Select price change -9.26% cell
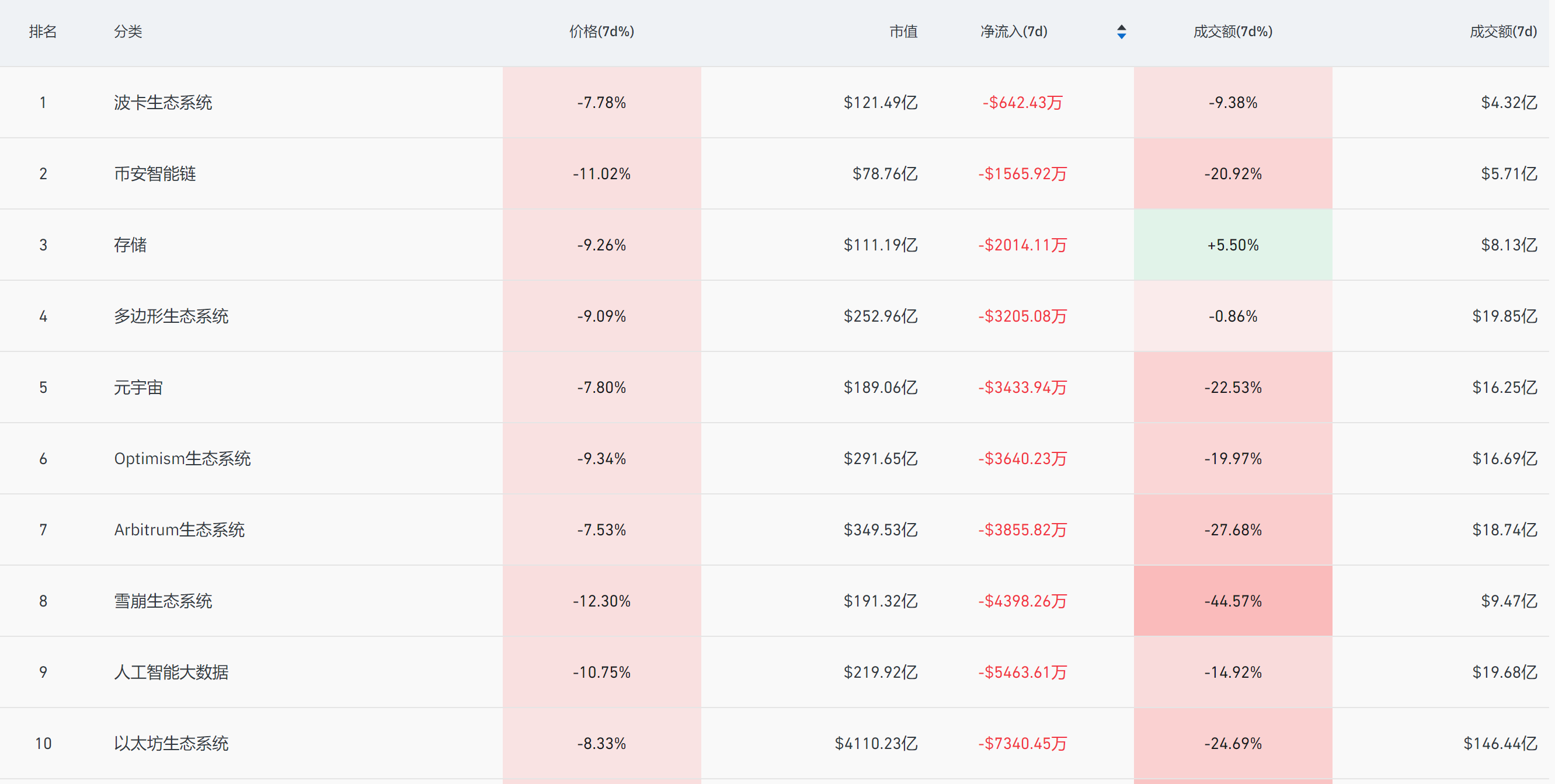This screenshot has height=784, width=1555. [x=602, y=245]
